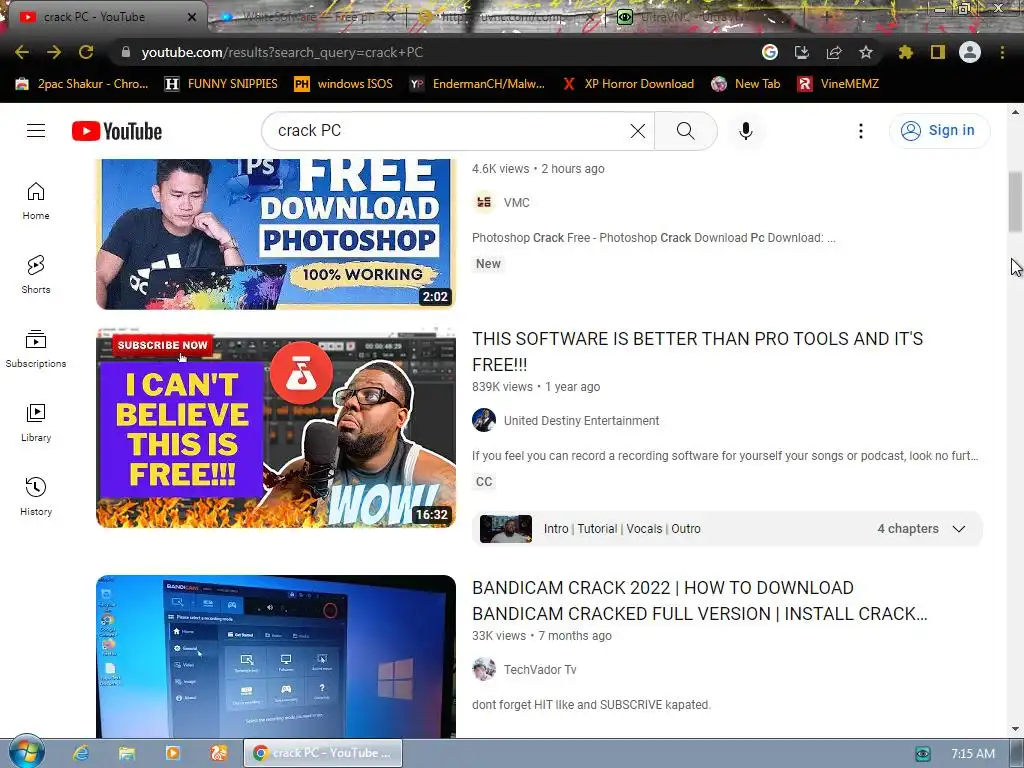1024x768 pixels.
Task: Open the Chrome three-dot menu
Action: 1002,52
